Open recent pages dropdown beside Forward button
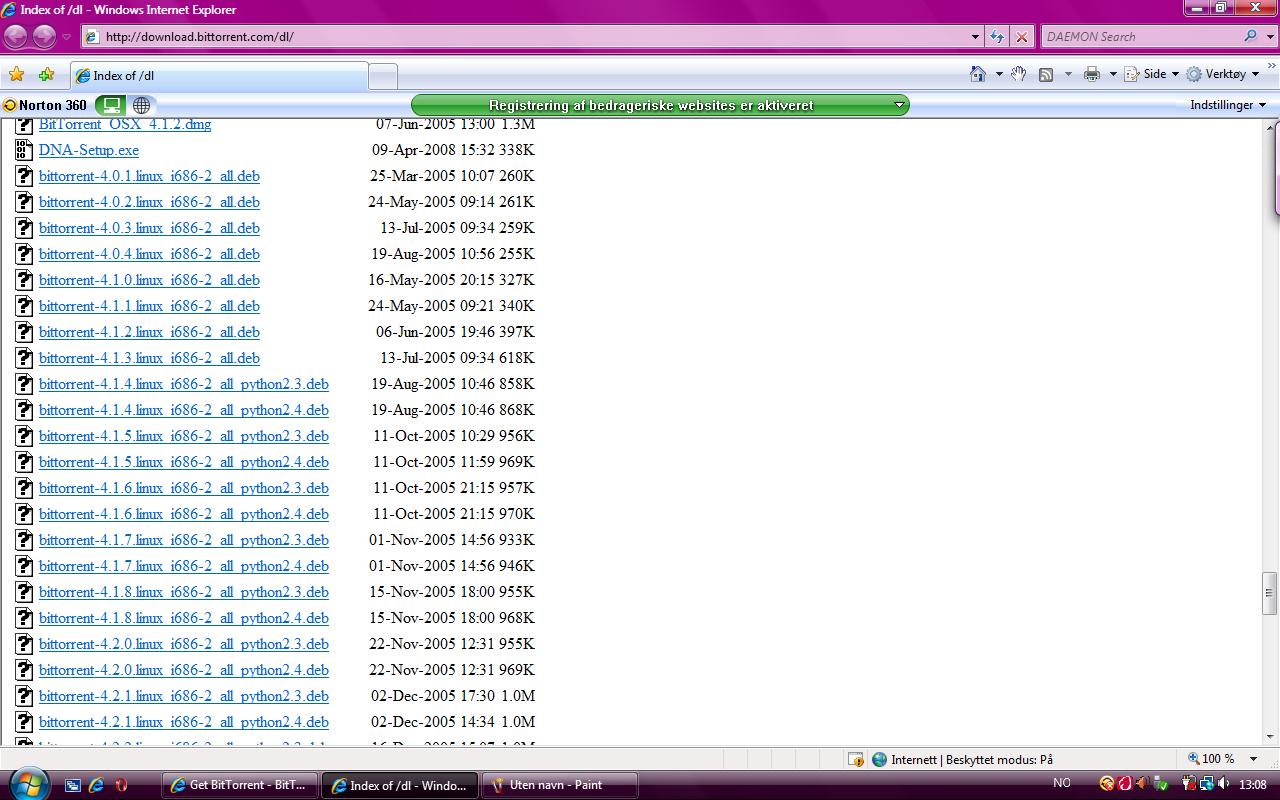The height and width of the screenshot is (800, 1280). pos(67,37)
